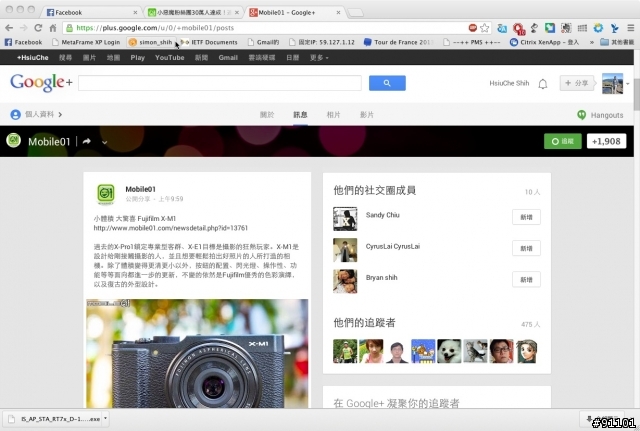Switch to the middle Chinese-titled browser tab
This screenshot has width=640, height=431.
coord(193,12)
